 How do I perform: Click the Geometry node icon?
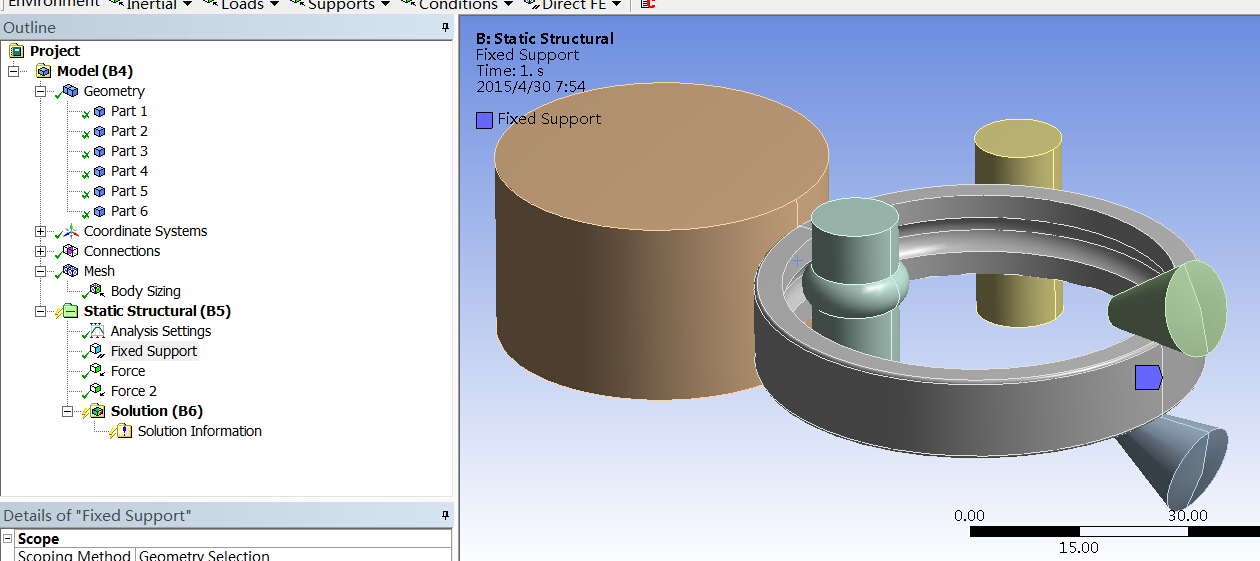coord(70,91)
